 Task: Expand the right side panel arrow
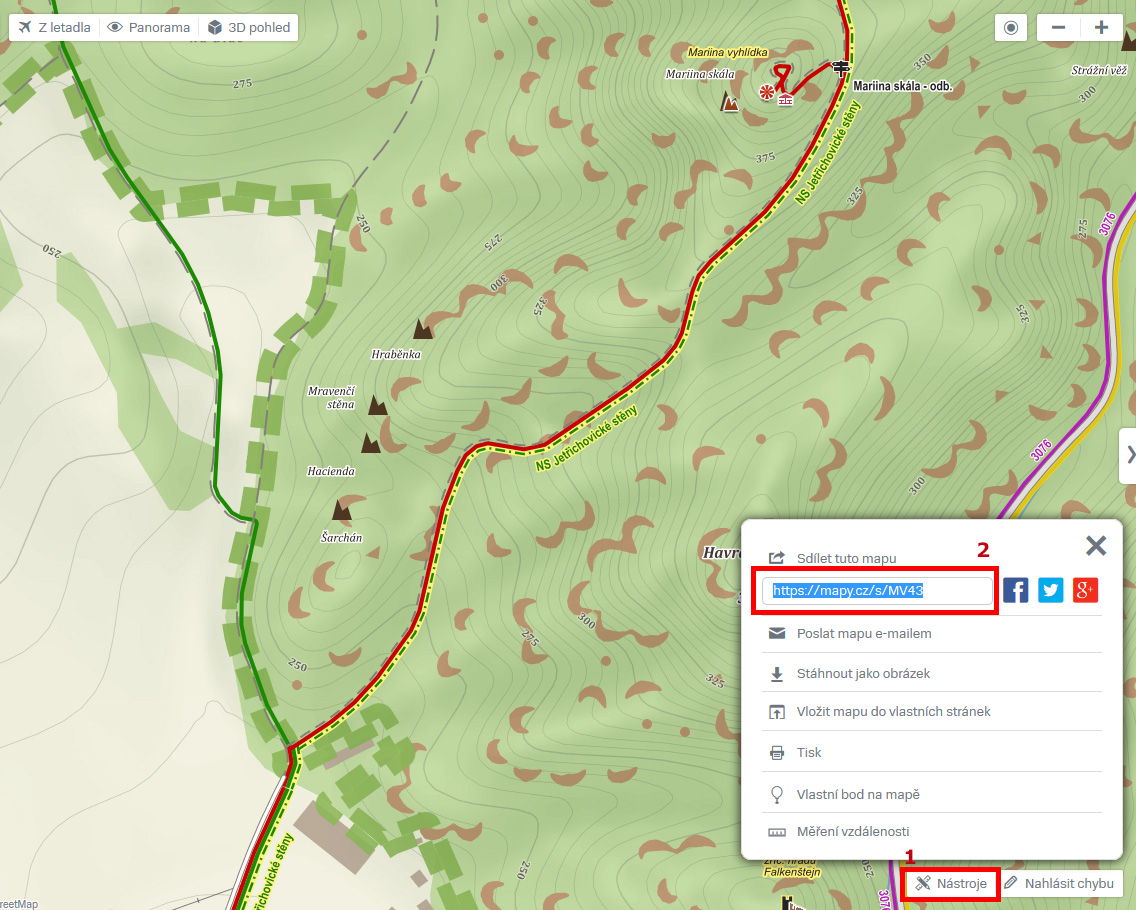coord(1128,455)
